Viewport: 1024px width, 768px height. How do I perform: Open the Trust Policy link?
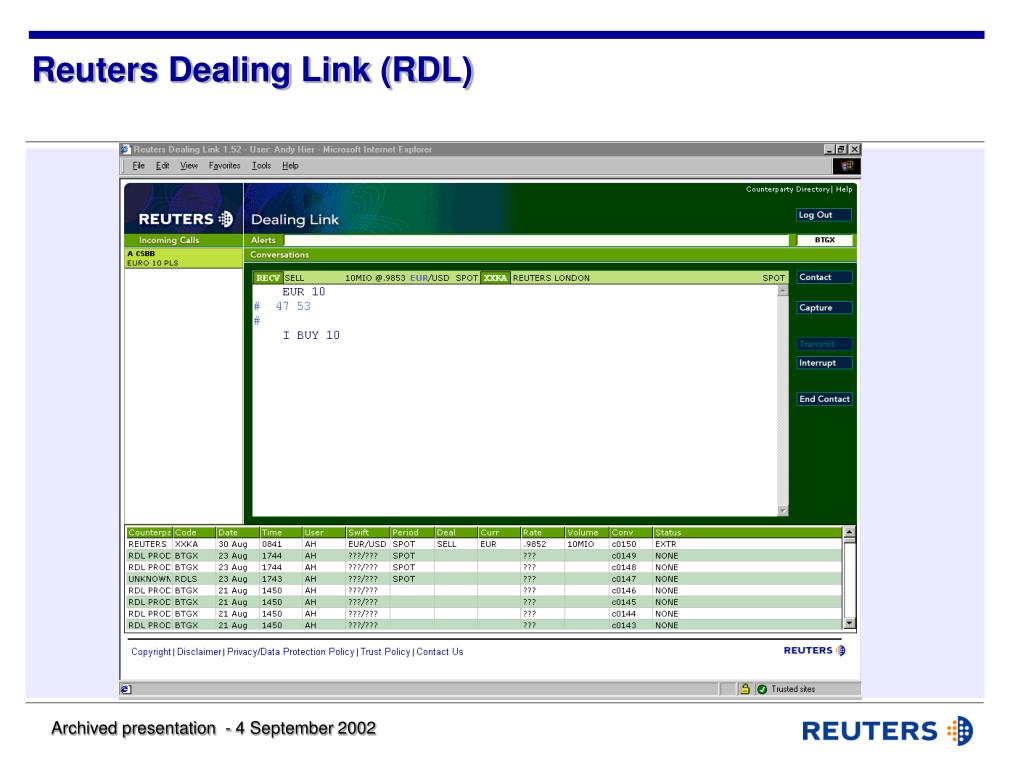(x=385, y=652)
